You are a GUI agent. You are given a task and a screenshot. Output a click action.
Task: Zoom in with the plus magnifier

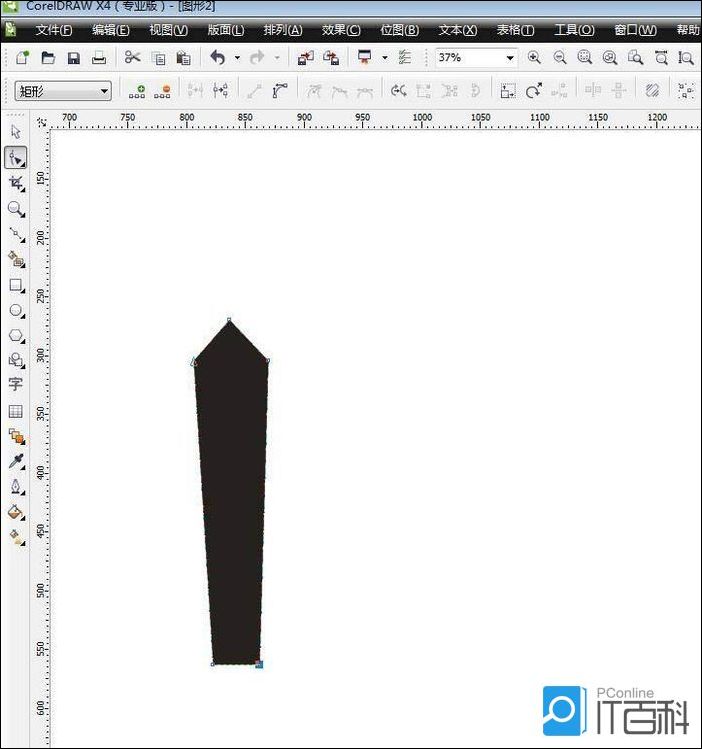[534, 58]
